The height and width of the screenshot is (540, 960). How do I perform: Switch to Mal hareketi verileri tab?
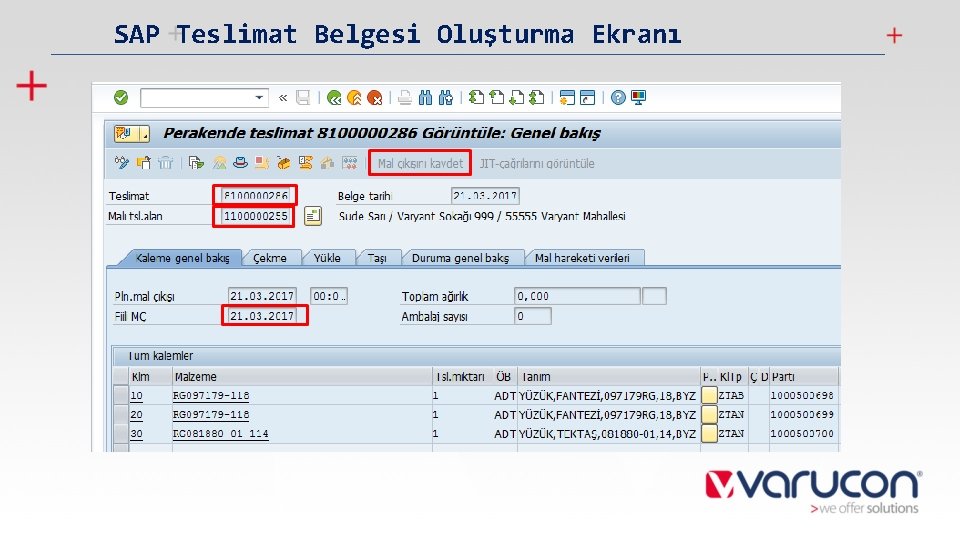pyautogui.click(x=582, y=258)
